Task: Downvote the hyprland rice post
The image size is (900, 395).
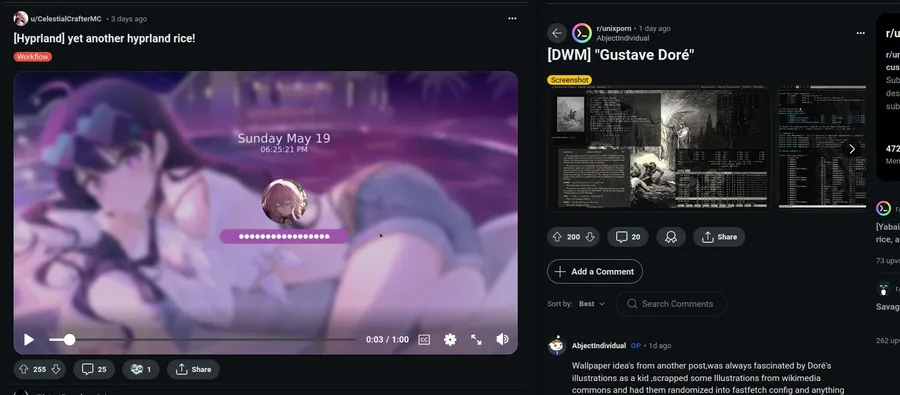Action: click(x=56, y=369)
